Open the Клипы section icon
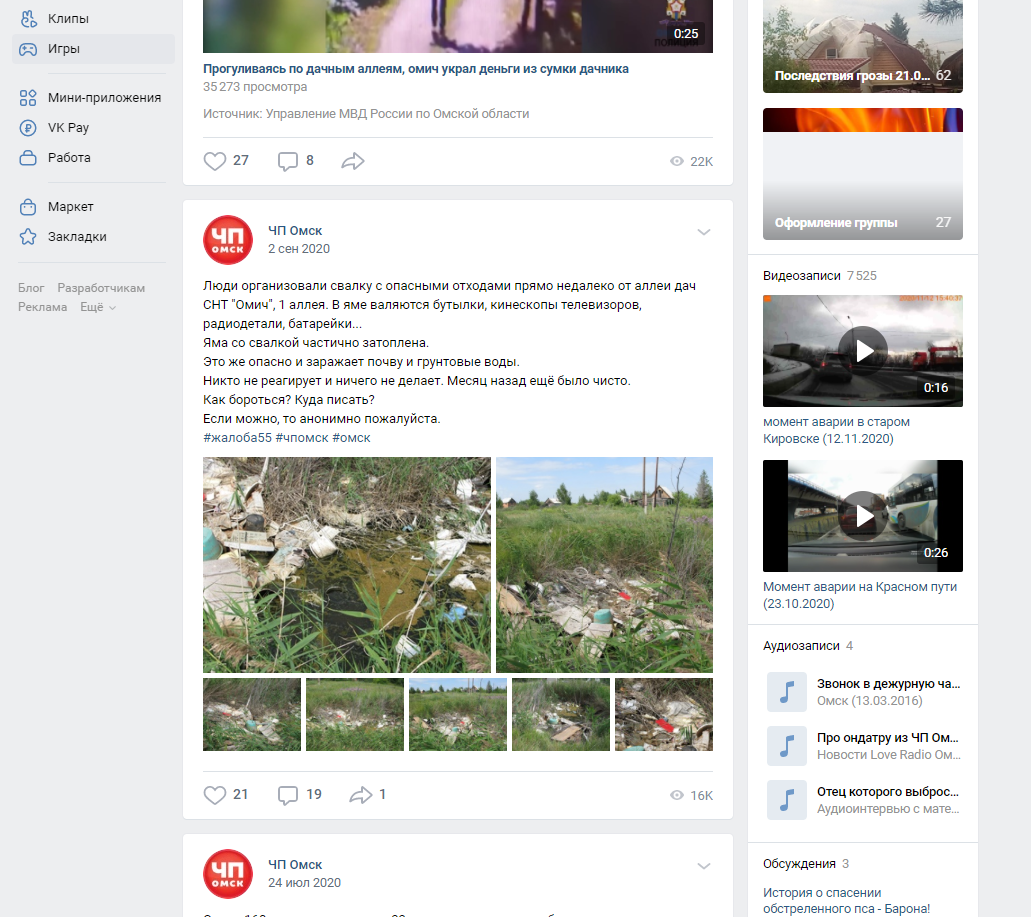 [29, 18]
